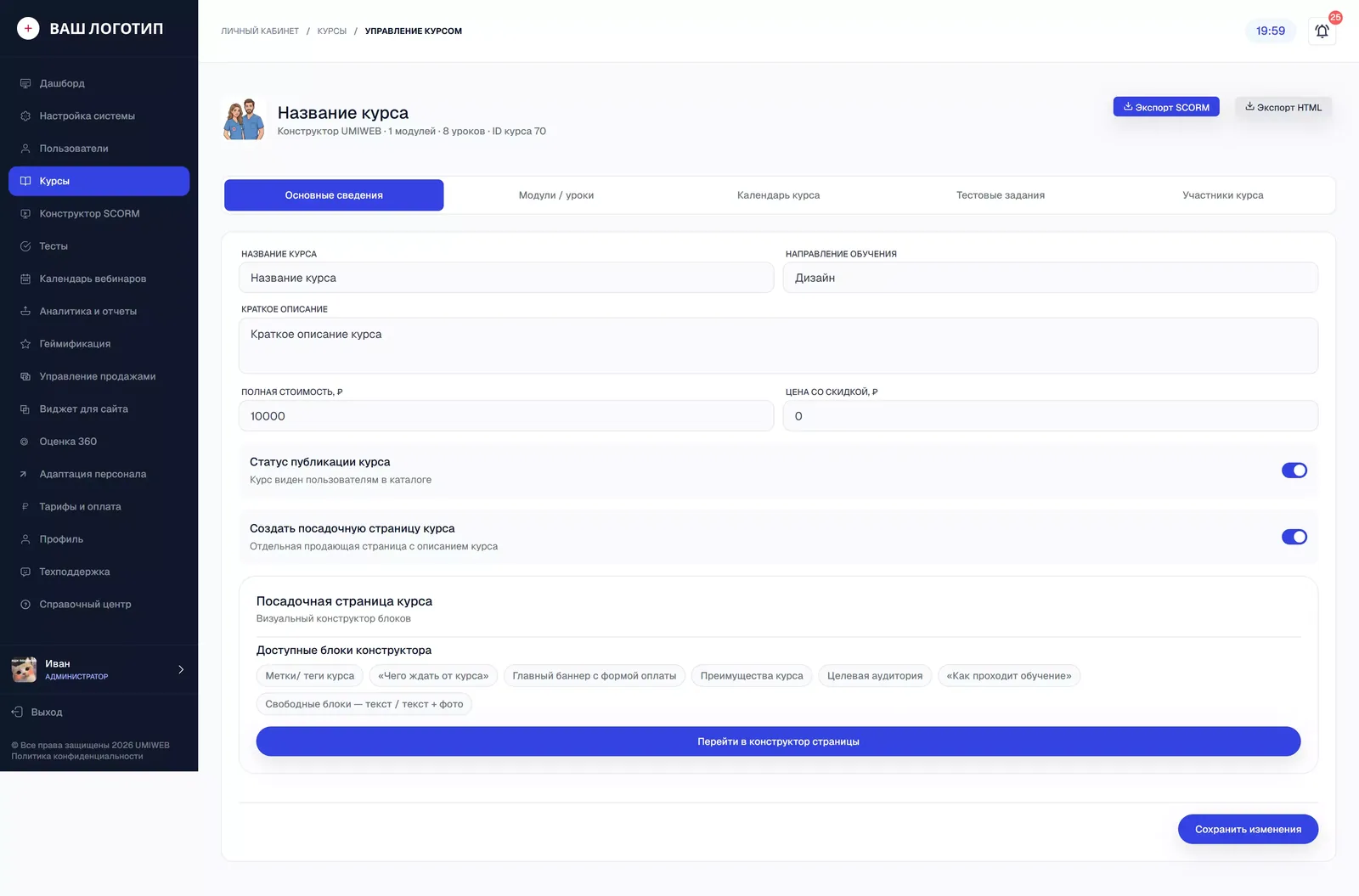
Task: Click the Название курса input field
Action: coord(506,278)
